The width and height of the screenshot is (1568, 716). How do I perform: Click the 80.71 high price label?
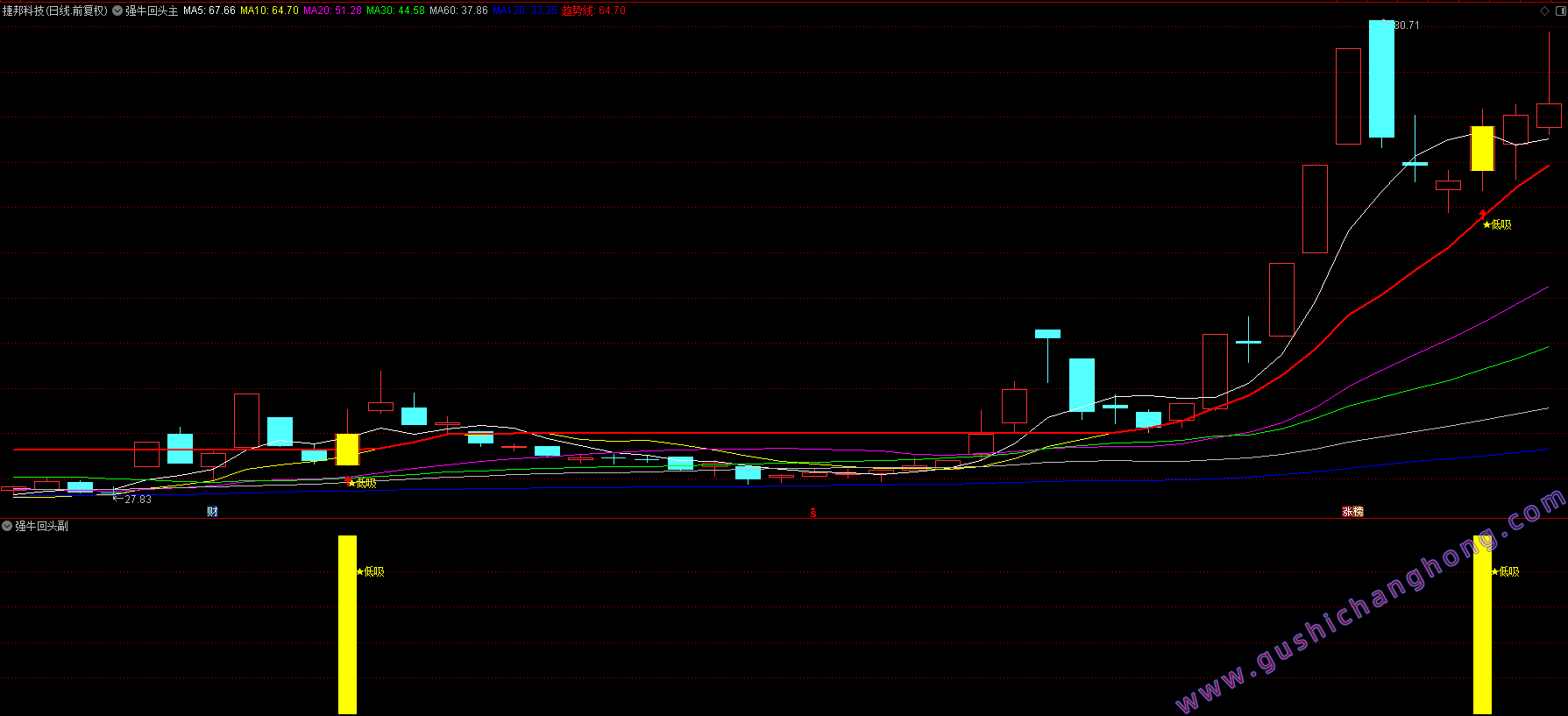click(x=1406, y=25)
